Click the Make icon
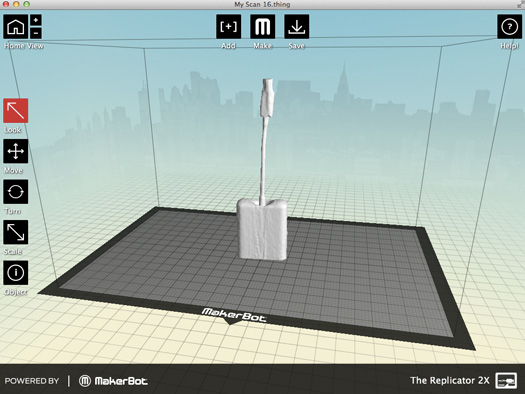This screenshot has width=525, height=394. (x=262, y=26)
